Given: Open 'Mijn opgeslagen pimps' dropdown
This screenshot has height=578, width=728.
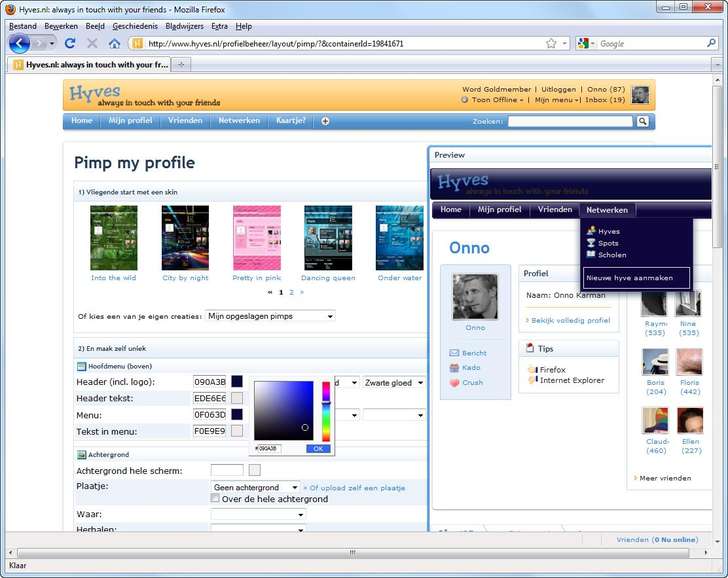Looking at the screenshot, I should 270,316.
